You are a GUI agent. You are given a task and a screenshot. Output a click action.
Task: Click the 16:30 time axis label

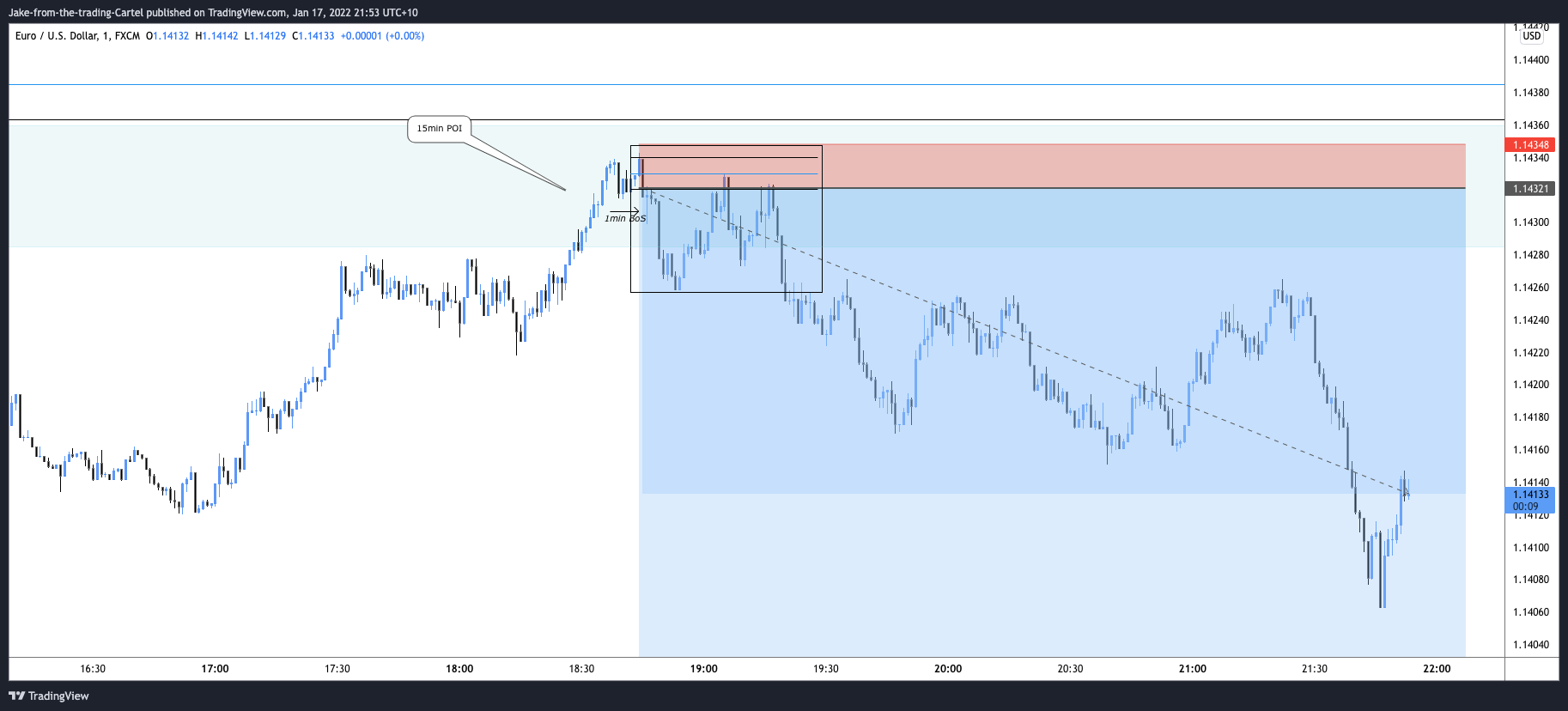(x=93, y=669)
